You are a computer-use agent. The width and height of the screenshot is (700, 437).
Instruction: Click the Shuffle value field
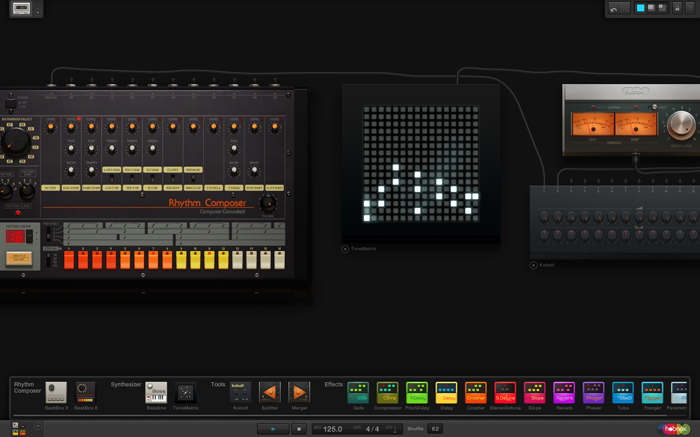[x=436, y=429]
